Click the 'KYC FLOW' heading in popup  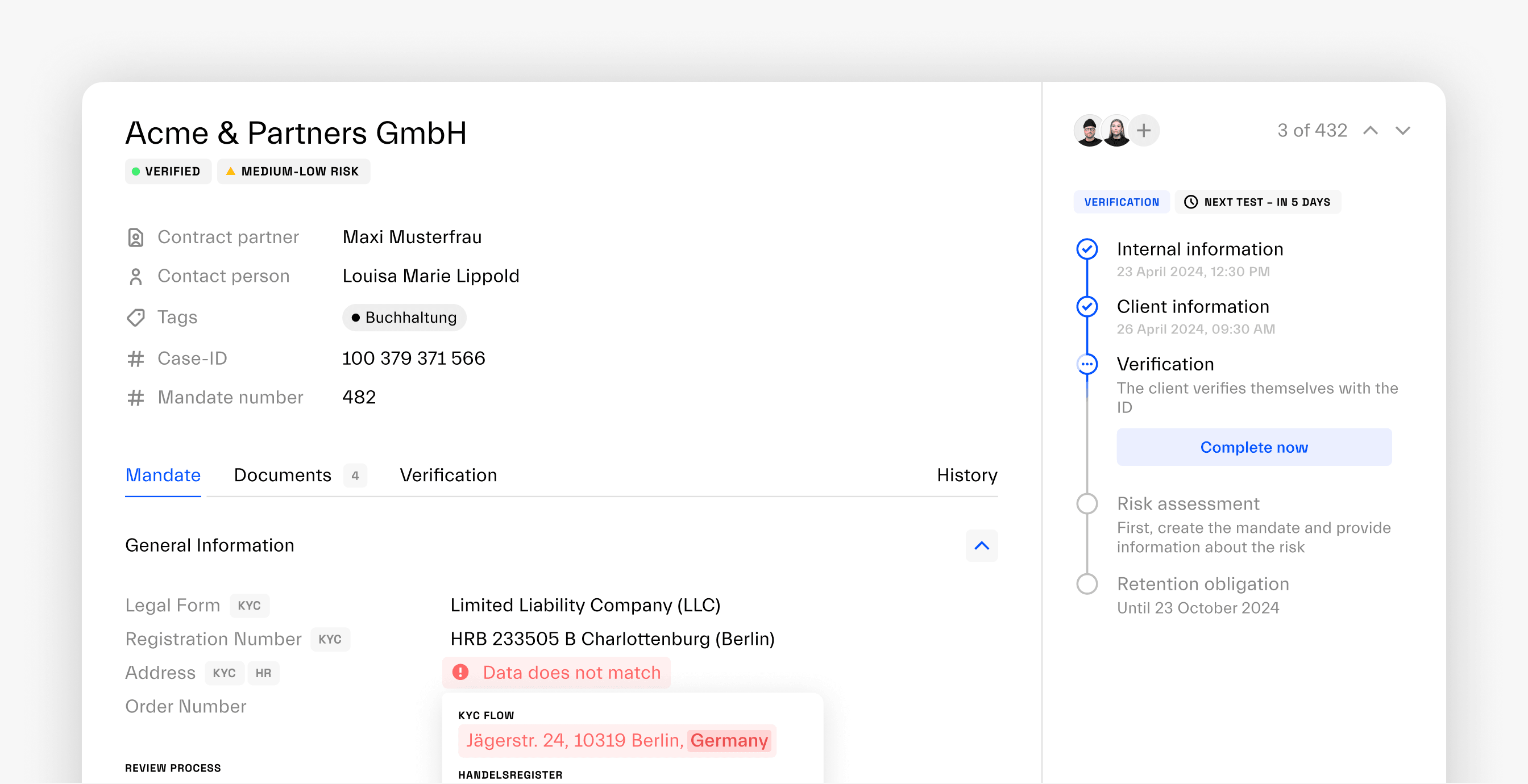(486, 716)
